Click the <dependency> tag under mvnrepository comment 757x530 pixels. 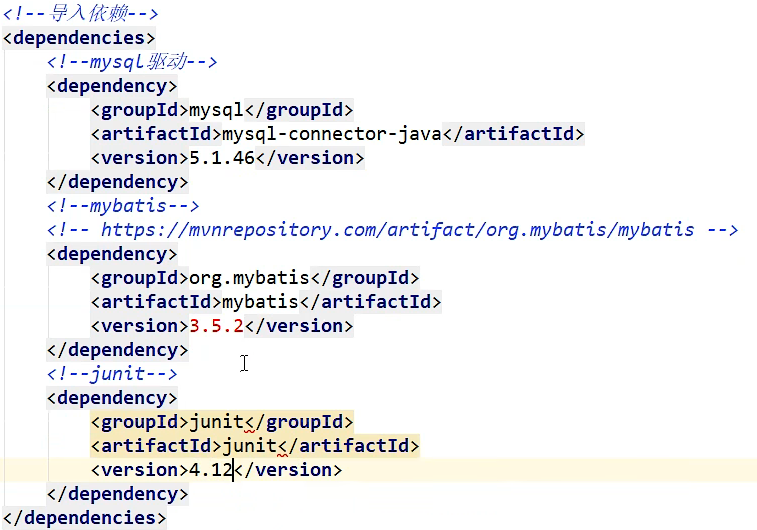[x=112, y=254]
